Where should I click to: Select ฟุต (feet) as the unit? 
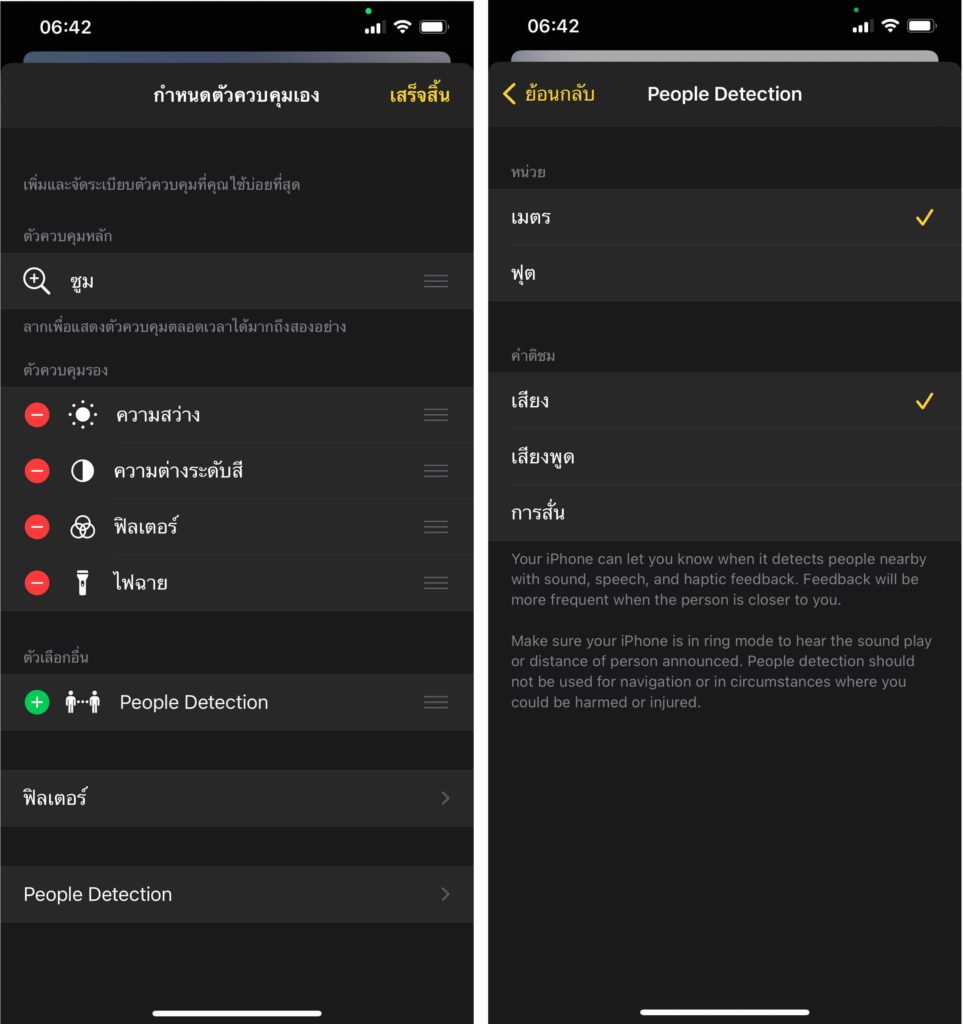point(725,273)
